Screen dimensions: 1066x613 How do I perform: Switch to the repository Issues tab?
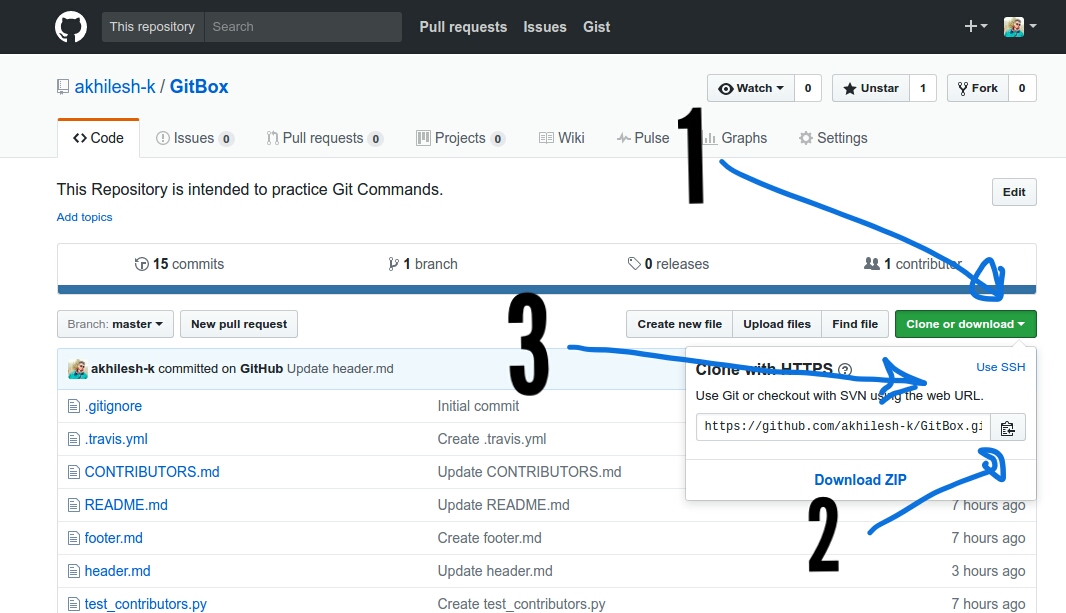point(195,138)
